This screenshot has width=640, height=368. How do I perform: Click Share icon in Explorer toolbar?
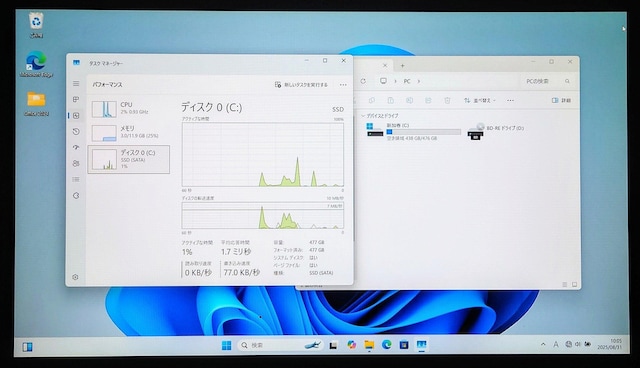pyautogui.click(x=428, y=100)
